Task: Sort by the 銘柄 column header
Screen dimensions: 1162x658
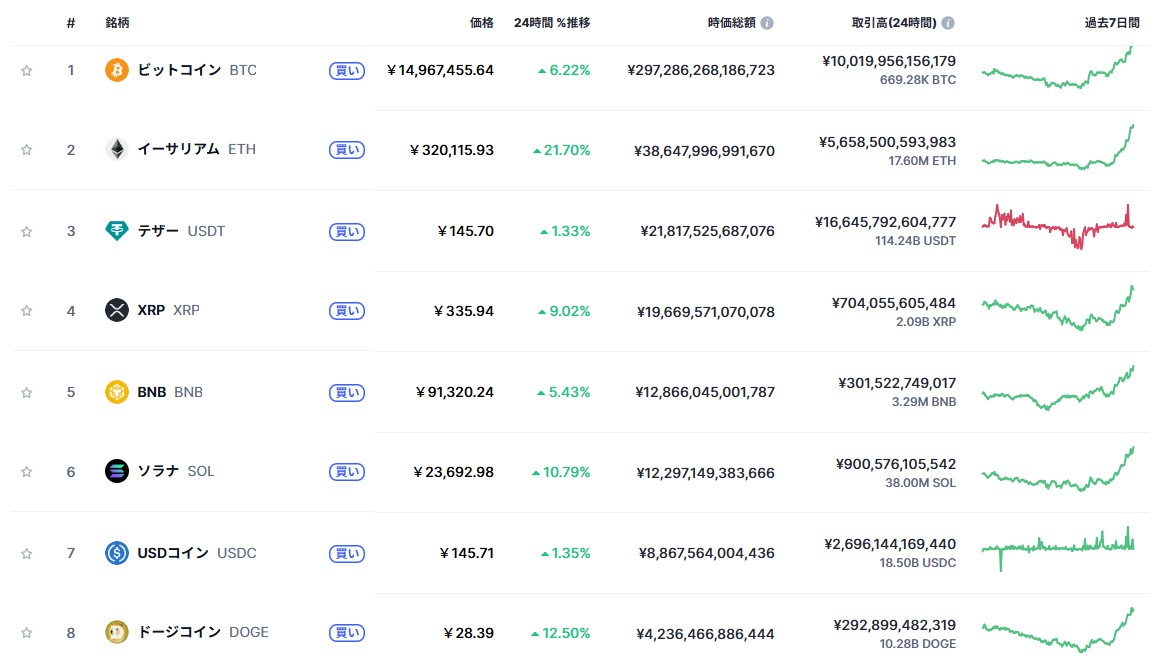Action: 117,23
